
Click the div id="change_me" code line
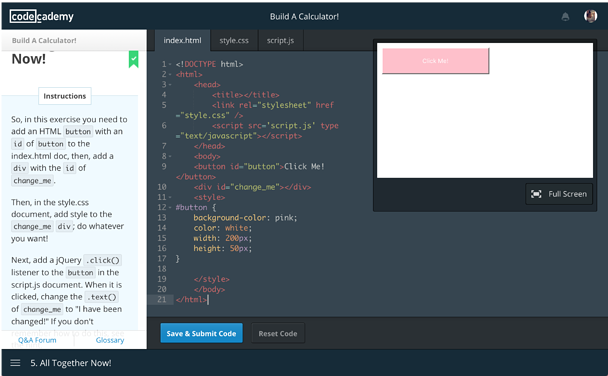pyautogui.click(x=252, y=187)
